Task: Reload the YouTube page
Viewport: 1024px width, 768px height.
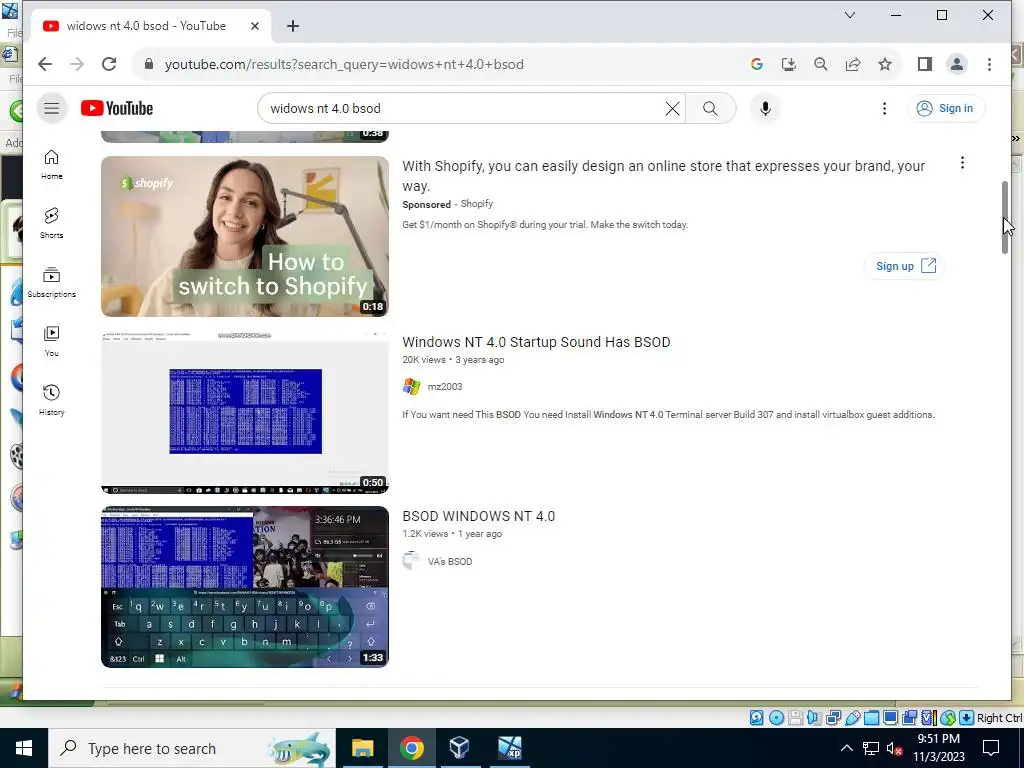Action: click(109, 64)
